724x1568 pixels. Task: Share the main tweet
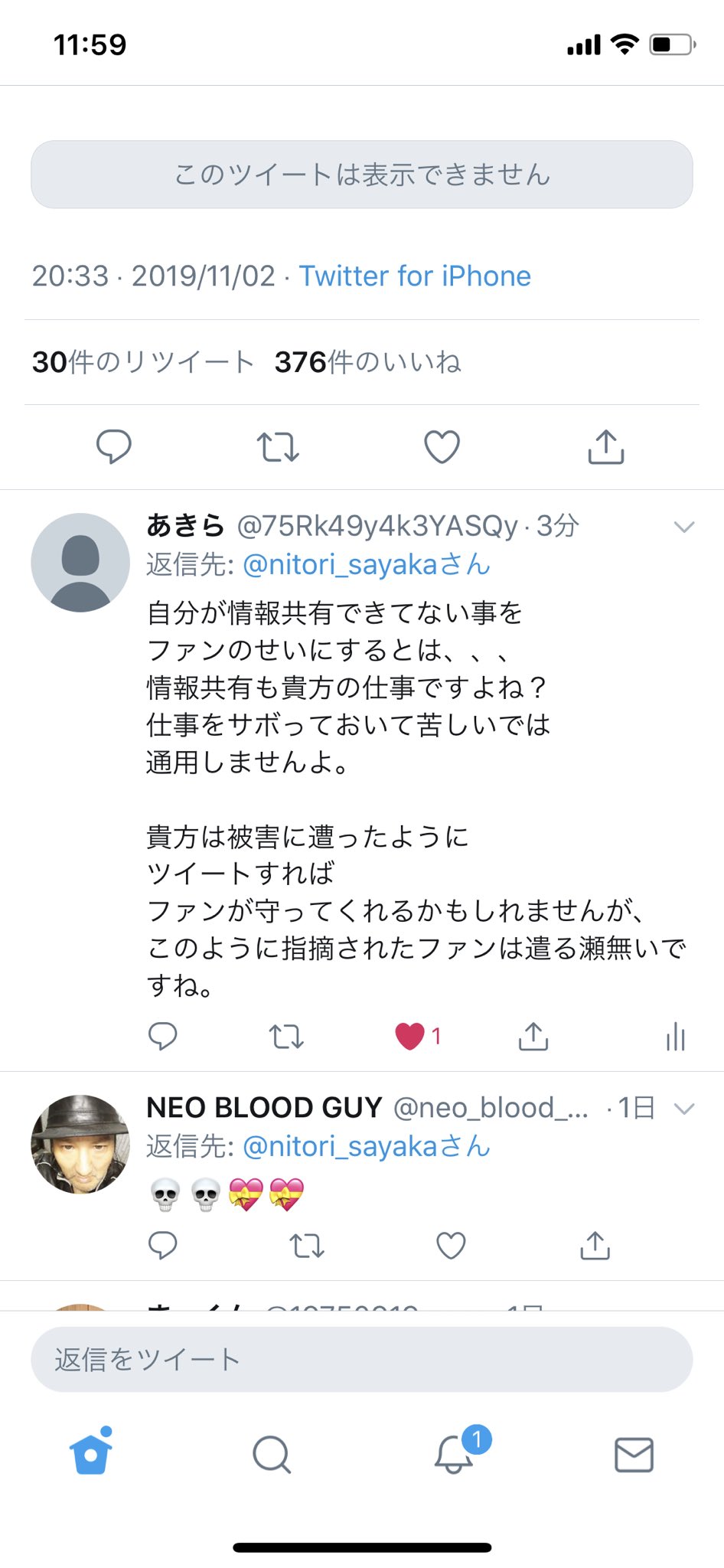pyautogui.click(x=606, y=446)
